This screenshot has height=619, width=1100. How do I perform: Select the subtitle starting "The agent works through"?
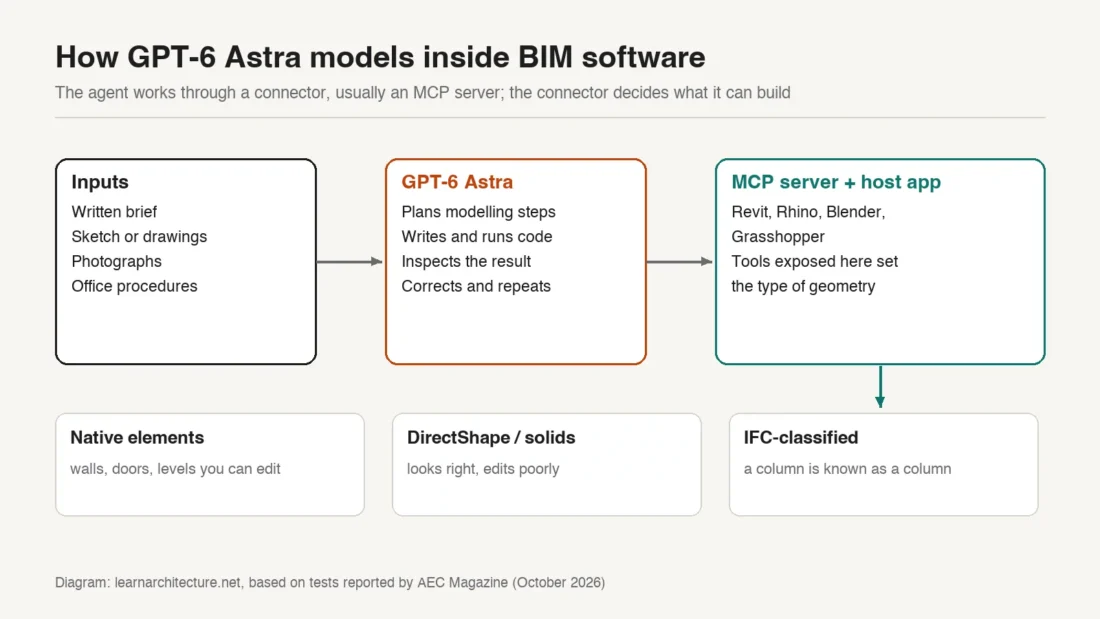click(423, 93)
